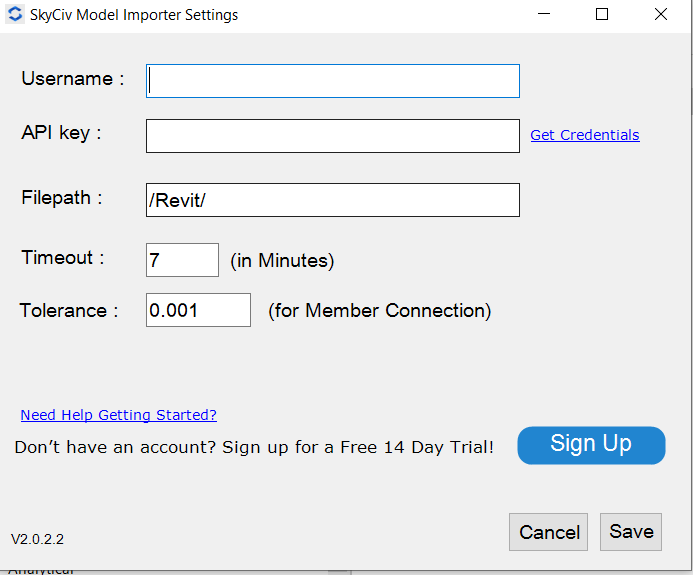Focus the Username text field
Viewport: 693px width, 575px height.
pos(333,81)
